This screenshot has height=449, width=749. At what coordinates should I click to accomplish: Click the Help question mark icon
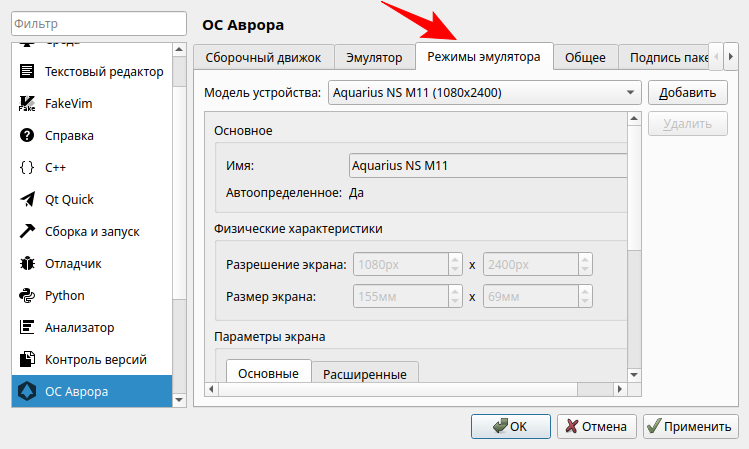[x=27, y=135]
